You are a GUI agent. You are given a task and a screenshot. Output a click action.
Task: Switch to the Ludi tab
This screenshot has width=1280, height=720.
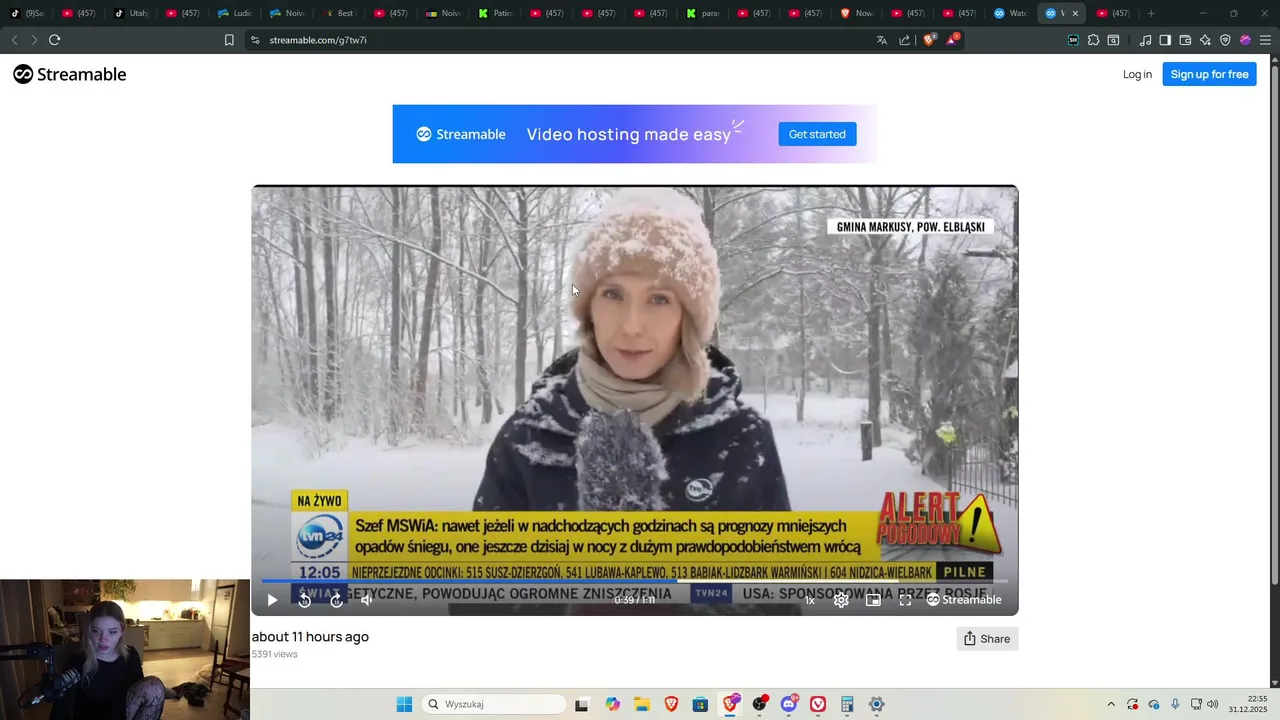tap(235, 13)
